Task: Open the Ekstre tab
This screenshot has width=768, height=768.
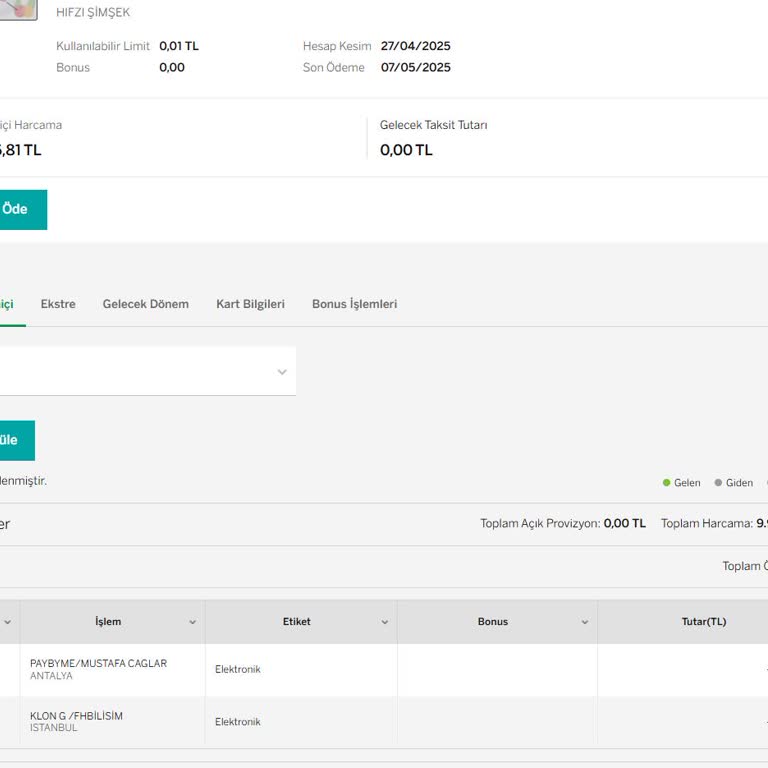Action: pyautogui.click(x=58, y=304)
